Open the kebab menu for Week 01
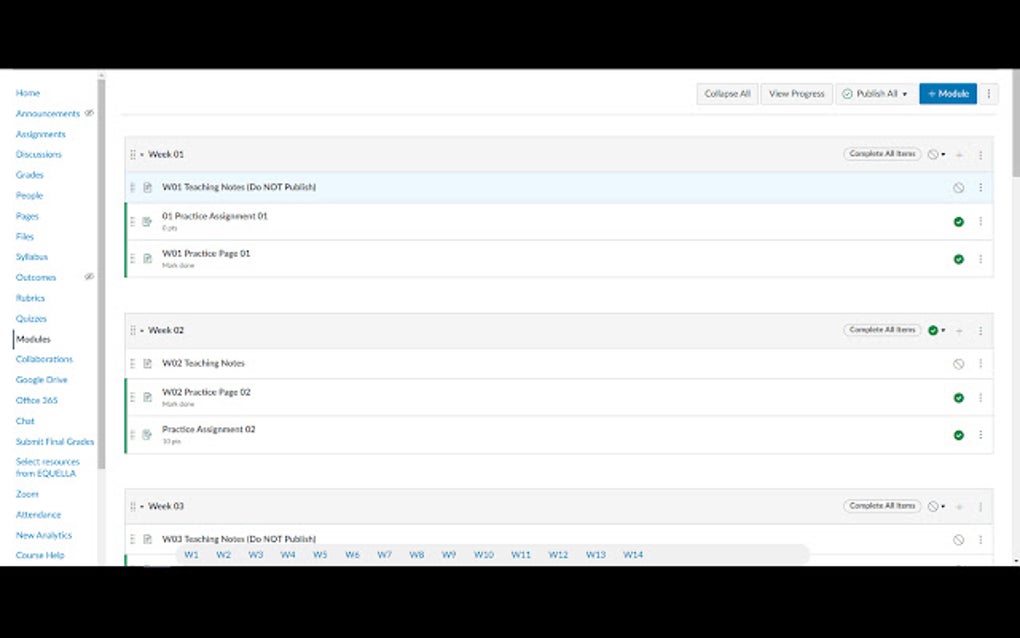The height and width of the screenshot is (638, 1020). click(981, 154)
